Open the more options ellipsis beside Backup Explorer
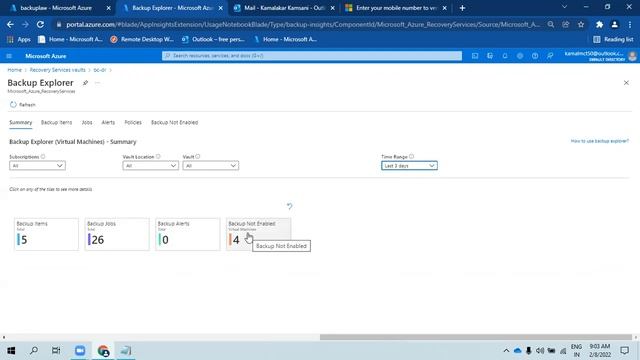 97,83
